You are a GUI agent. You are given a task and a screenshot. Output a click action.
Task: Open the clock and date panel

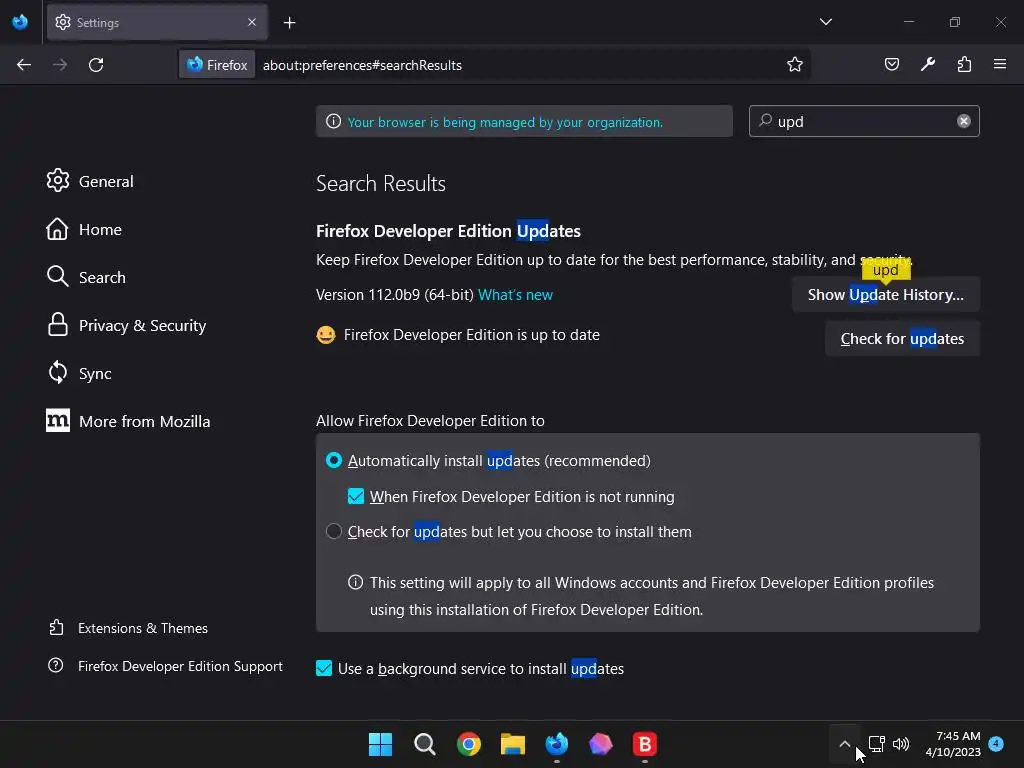click(x=953, y=744)
